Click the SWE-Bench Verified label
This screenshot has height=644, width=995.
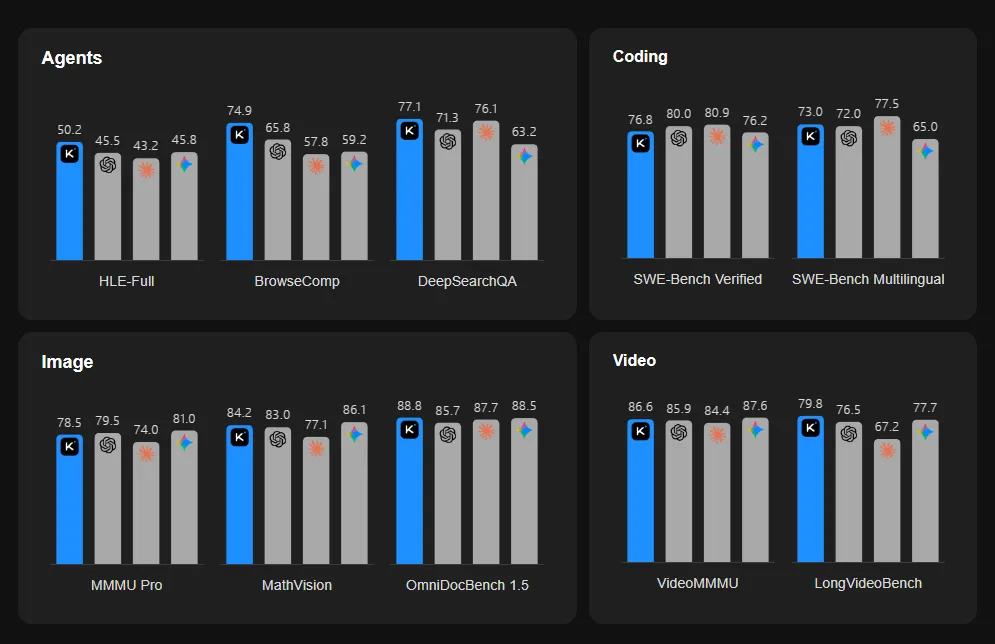tap(697, 279)
